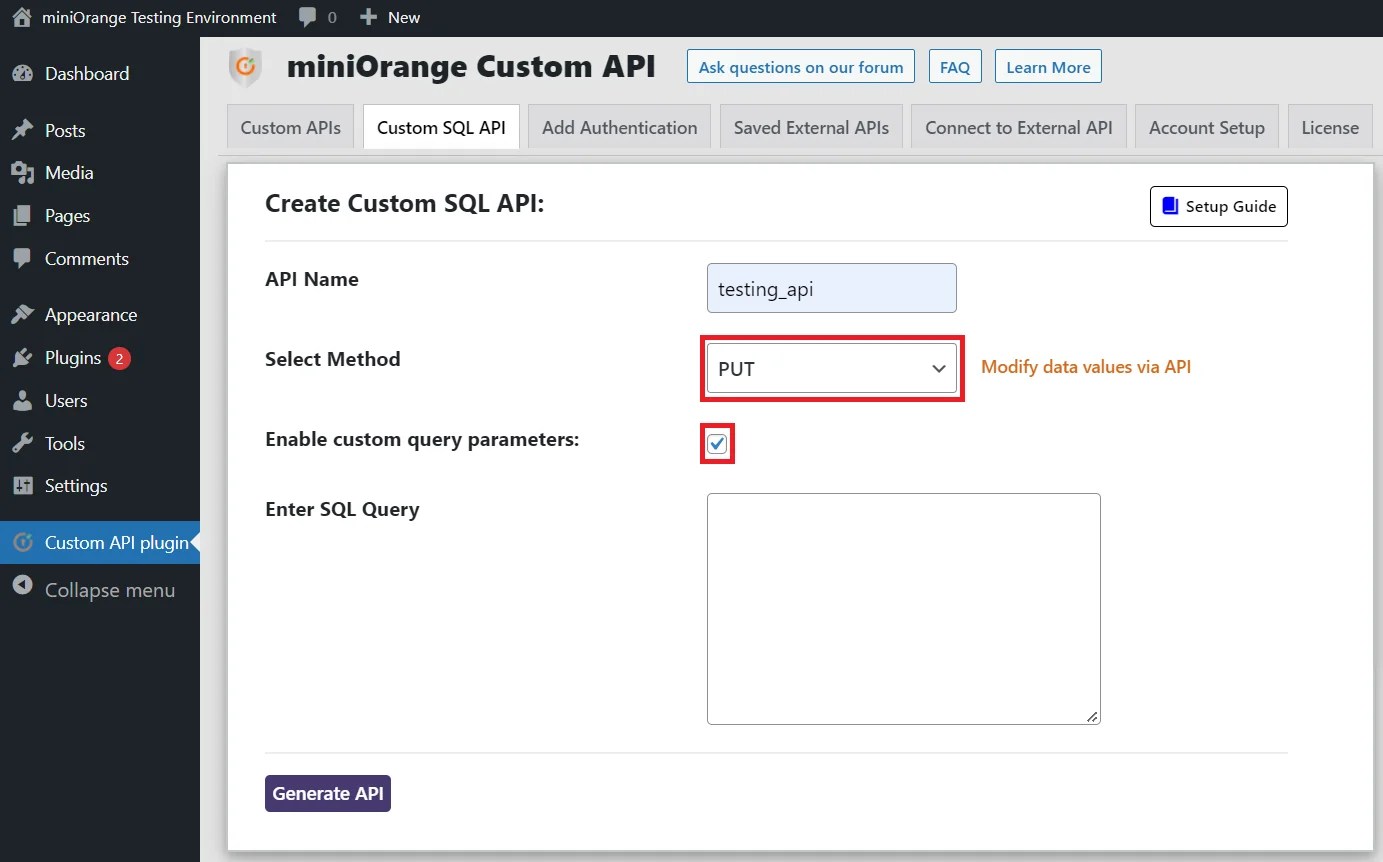Open the Settings sidebar icon
Viewport: 1383px width, 862px height.
click(x=24, y=486)
